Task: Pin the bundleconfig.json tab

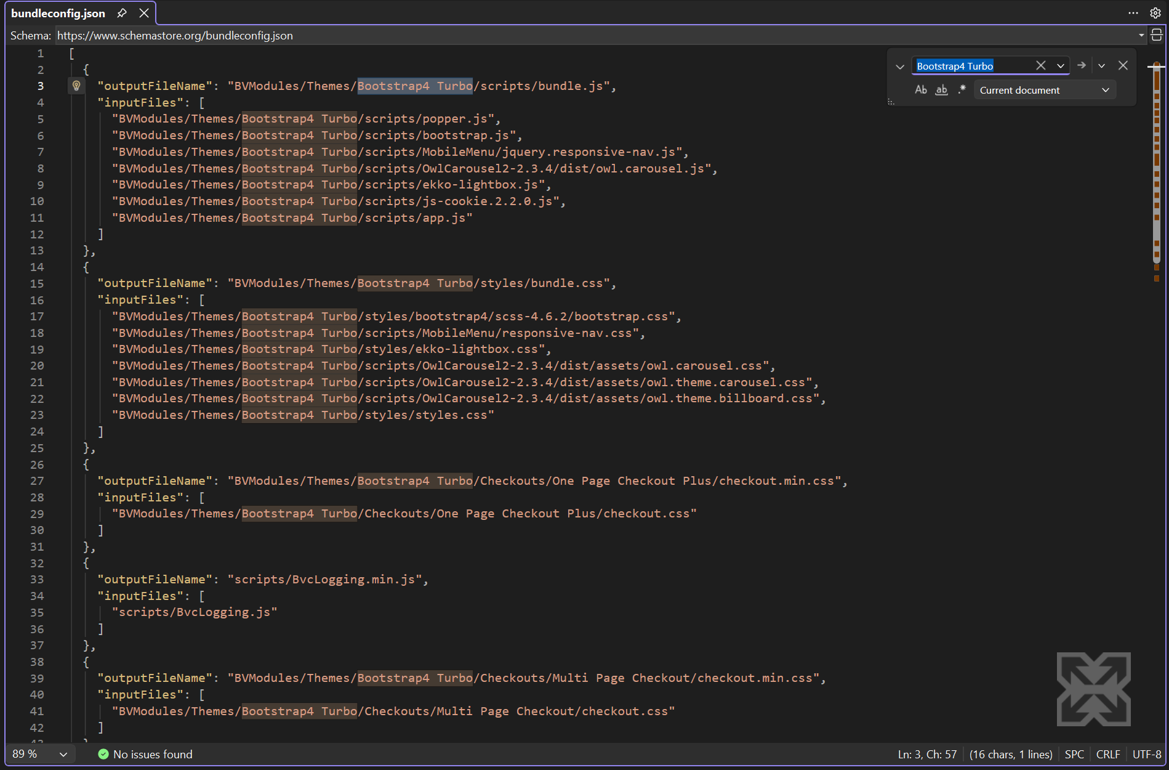Action: tap(122, 13)
